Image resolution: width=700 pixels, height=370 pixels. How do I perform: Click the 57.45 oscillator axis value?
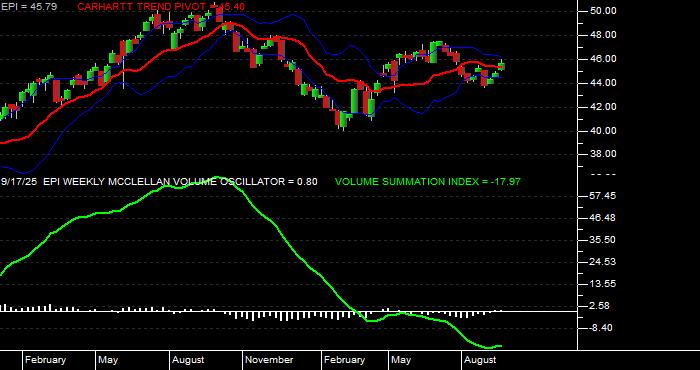click(603, 196)
